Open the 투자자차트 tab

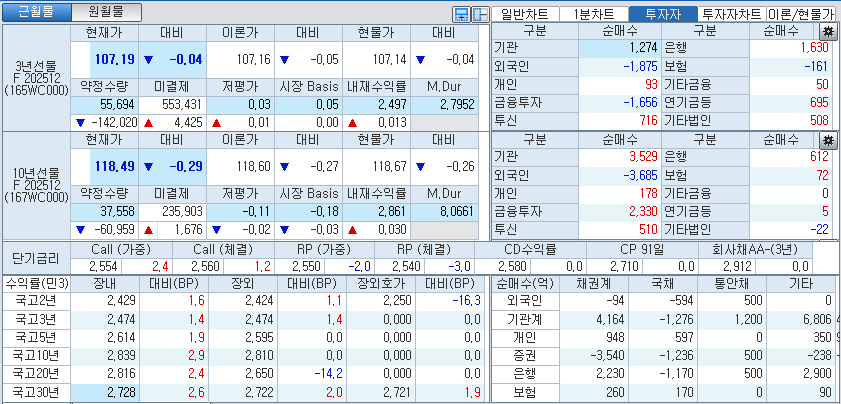[732, 14]
